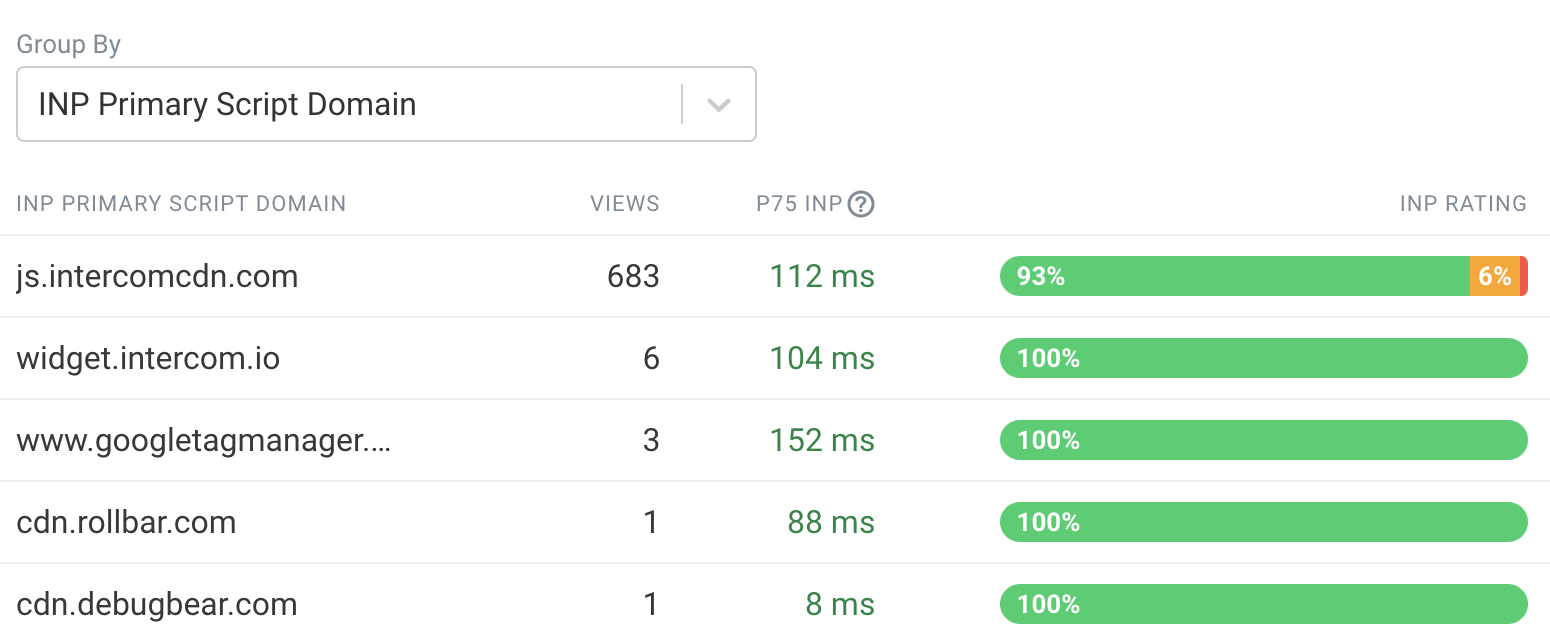
Task: Click the 152 ms value for googletagmanager
Action: pos(822,440)
